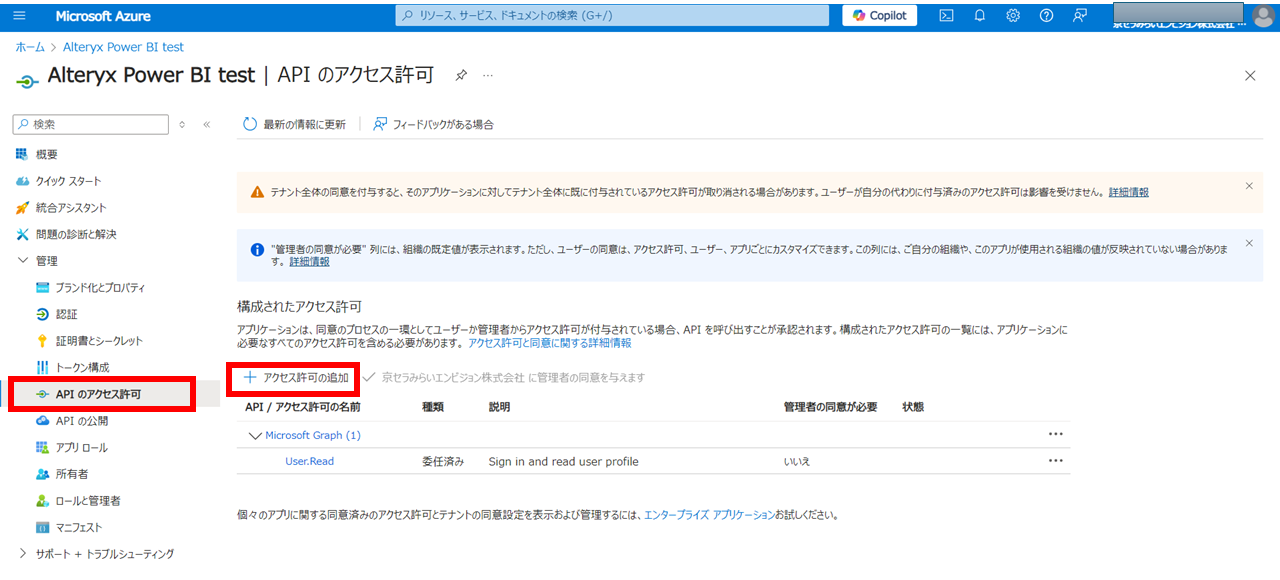Screen dimensions: 1280x580
Task: Open 詳細情報 link in warning banner
Action: 1128,192
